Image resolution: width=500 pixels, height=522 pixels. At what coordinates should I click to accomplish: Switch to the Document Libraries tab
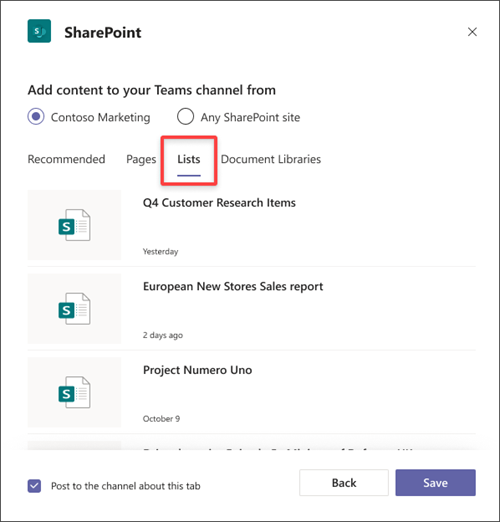pyautogui.click(x=271, y=159)
